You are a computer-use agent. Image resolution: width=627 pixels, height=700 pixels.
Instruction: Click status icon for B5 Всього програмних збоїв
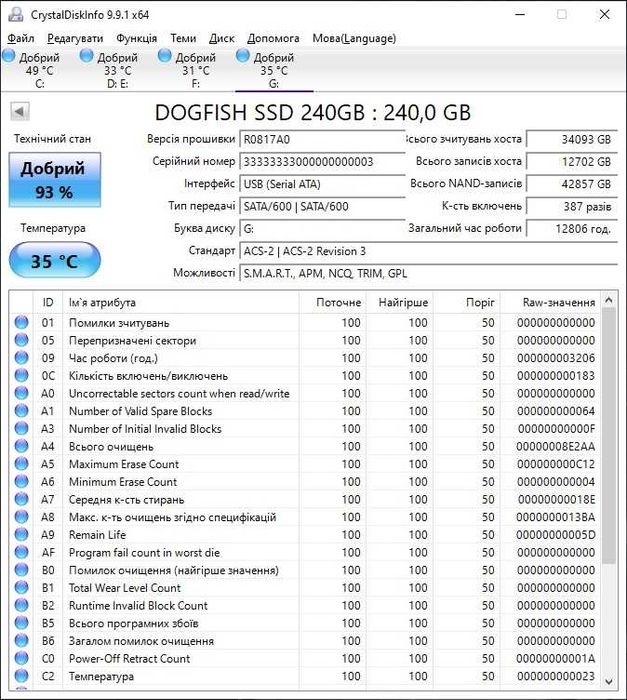(x=21, y=623)
